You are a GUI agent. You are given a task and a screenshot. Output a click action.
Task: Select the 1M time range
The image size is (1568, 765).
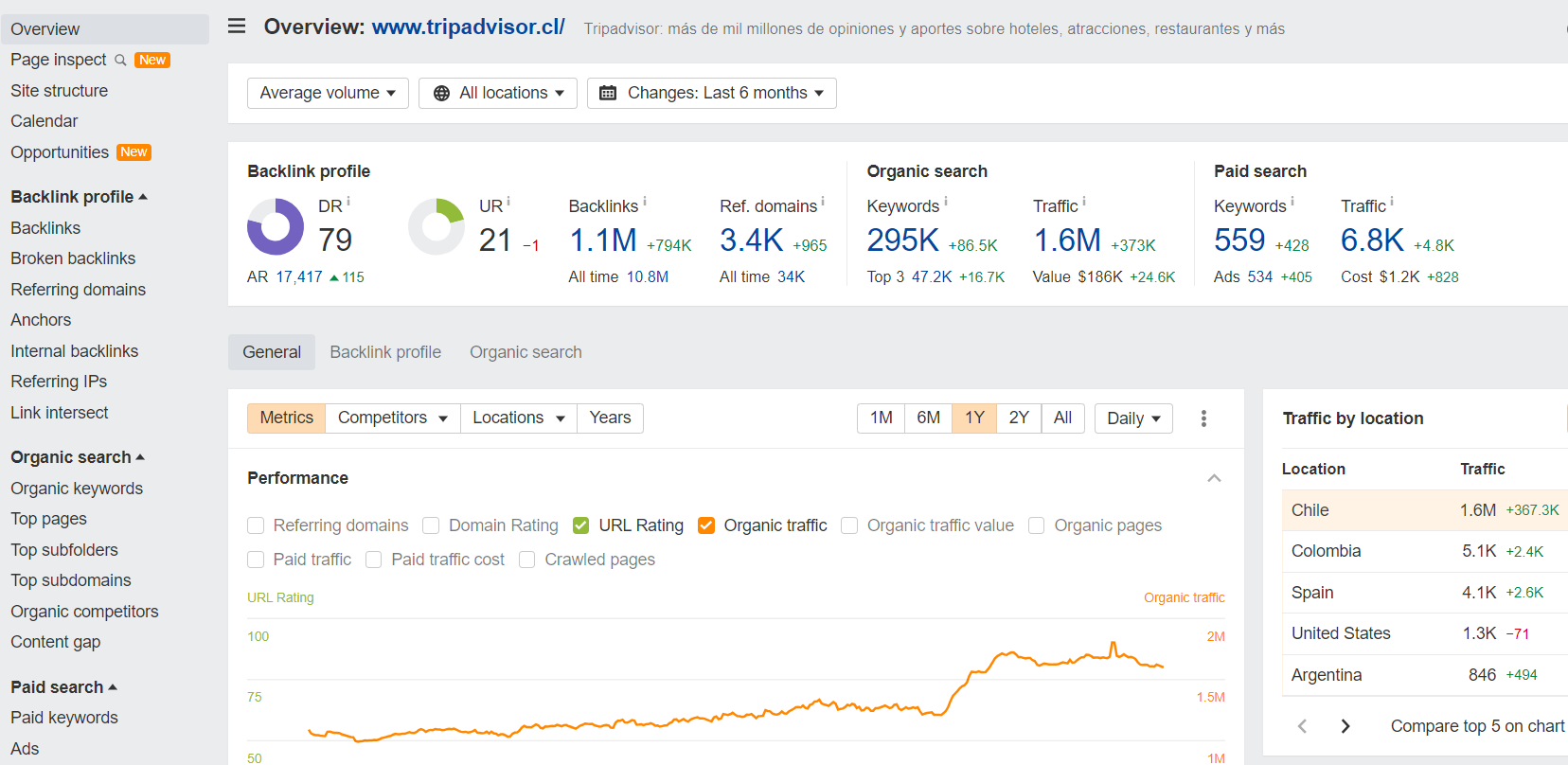coord(882,418)
